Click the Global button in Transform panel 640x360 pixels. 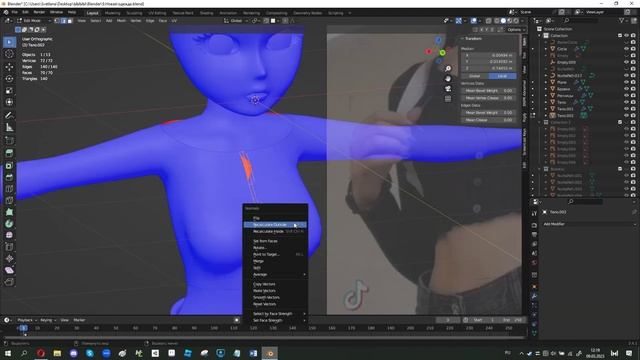coord(475,76)
